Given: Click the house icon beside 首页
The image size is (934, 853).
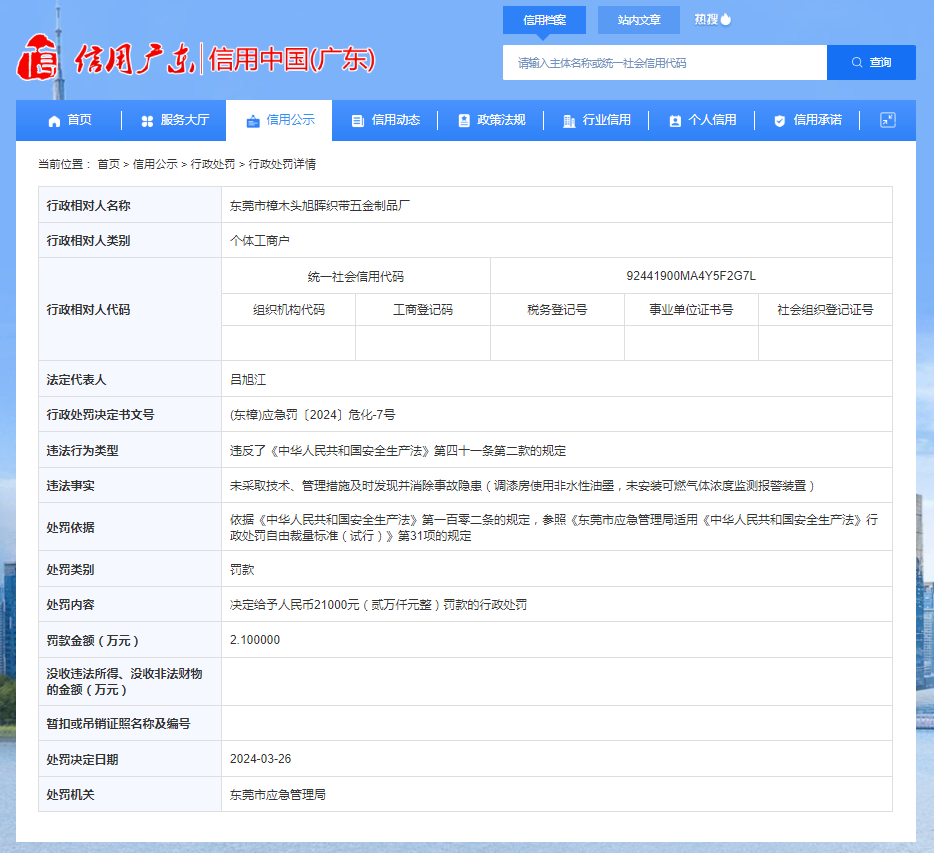Looking at the screenshot, I should [54, 121].
